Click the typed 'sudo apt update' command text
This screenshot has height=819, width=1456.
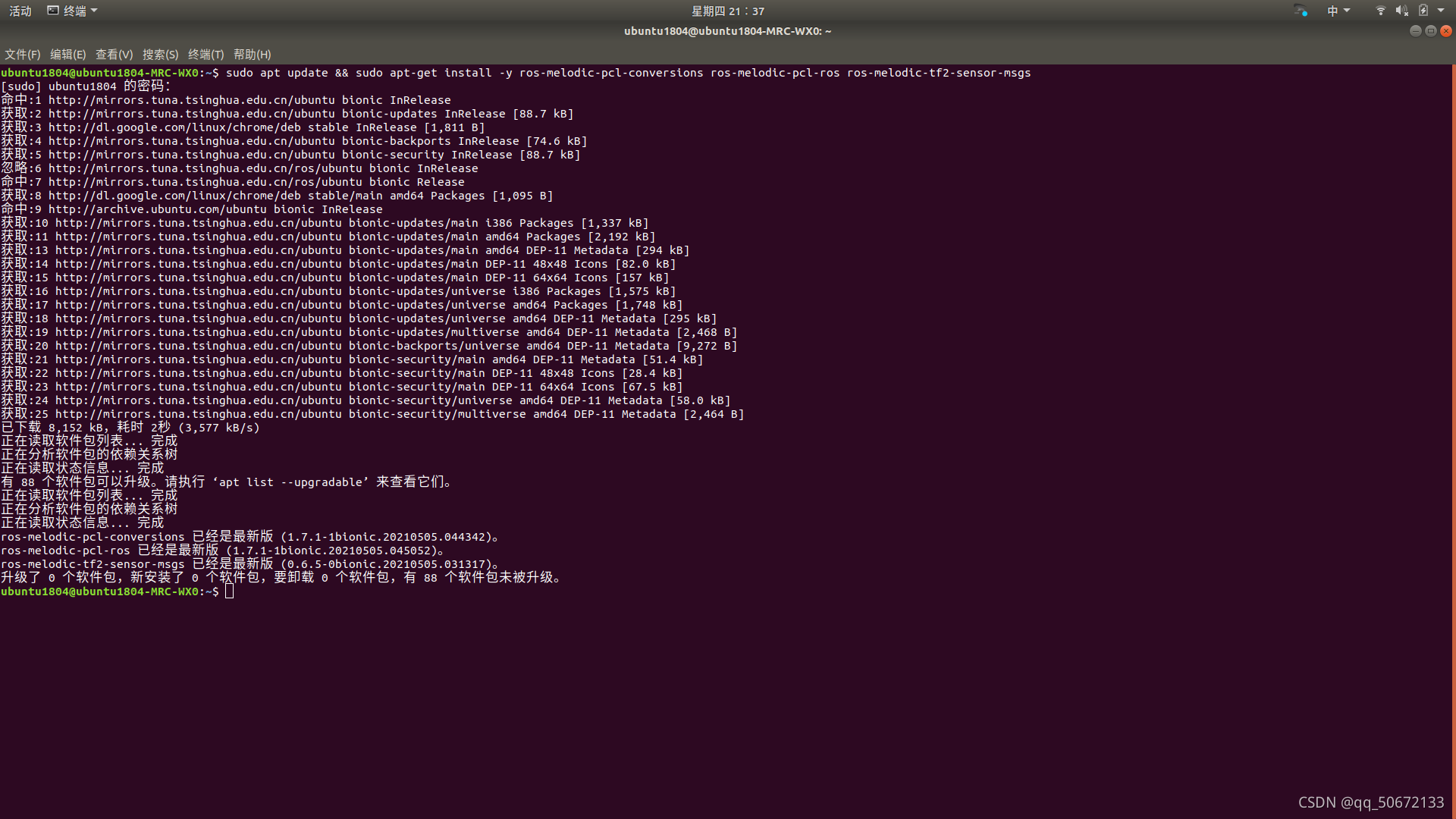click(x=277, y=73)
